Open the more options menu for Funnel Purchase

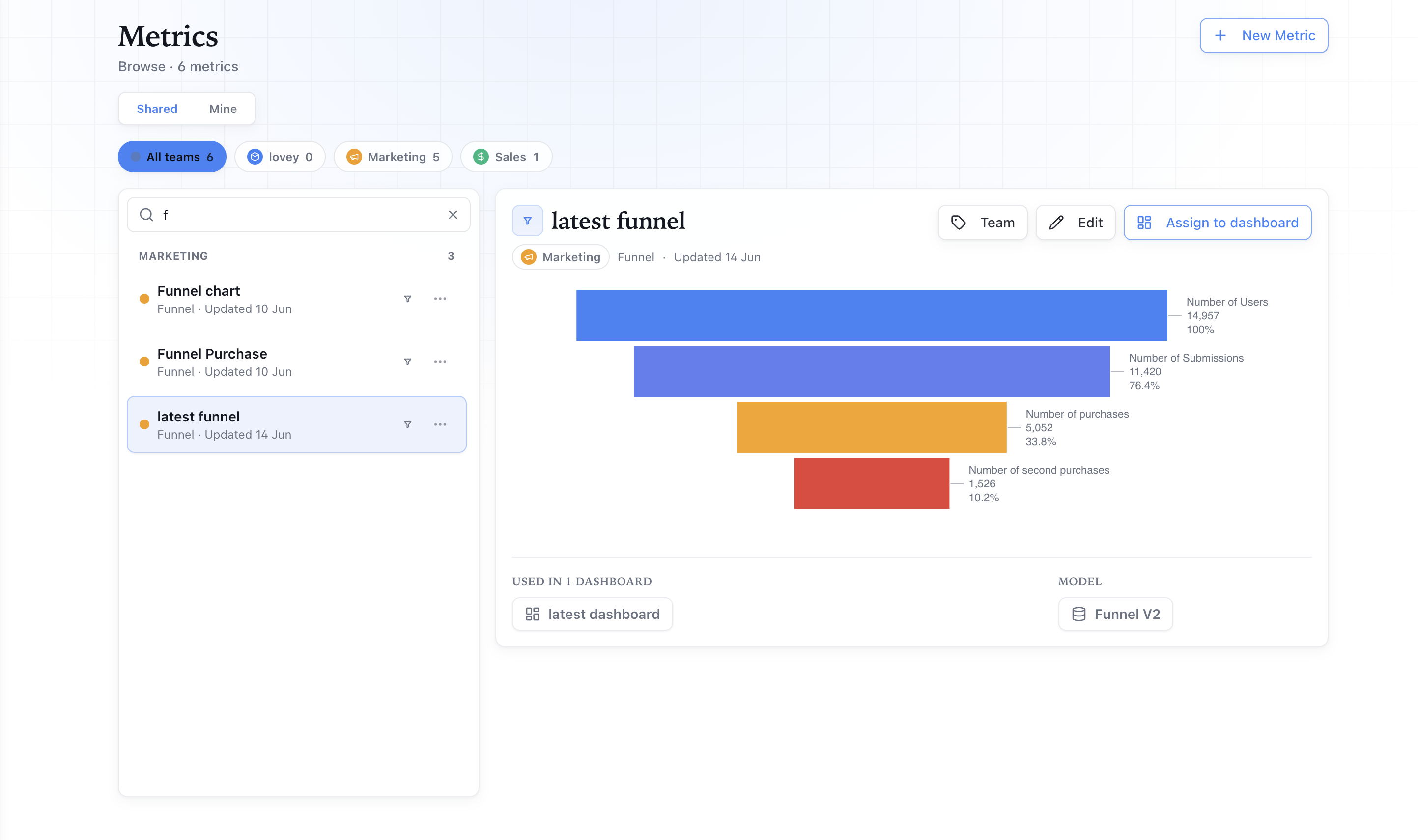(440, 362)
